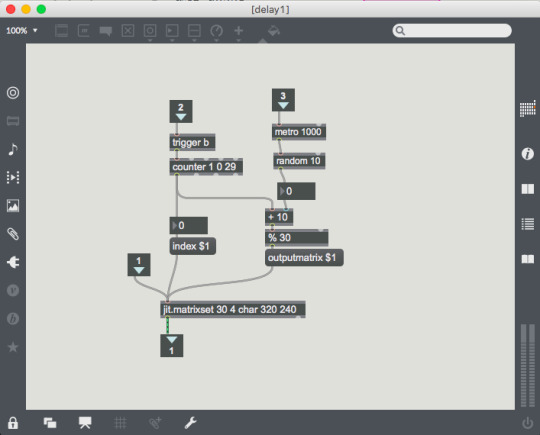
Task: Select the jit.matrixset 30 4 char object
Action: [x=232, y=309]
